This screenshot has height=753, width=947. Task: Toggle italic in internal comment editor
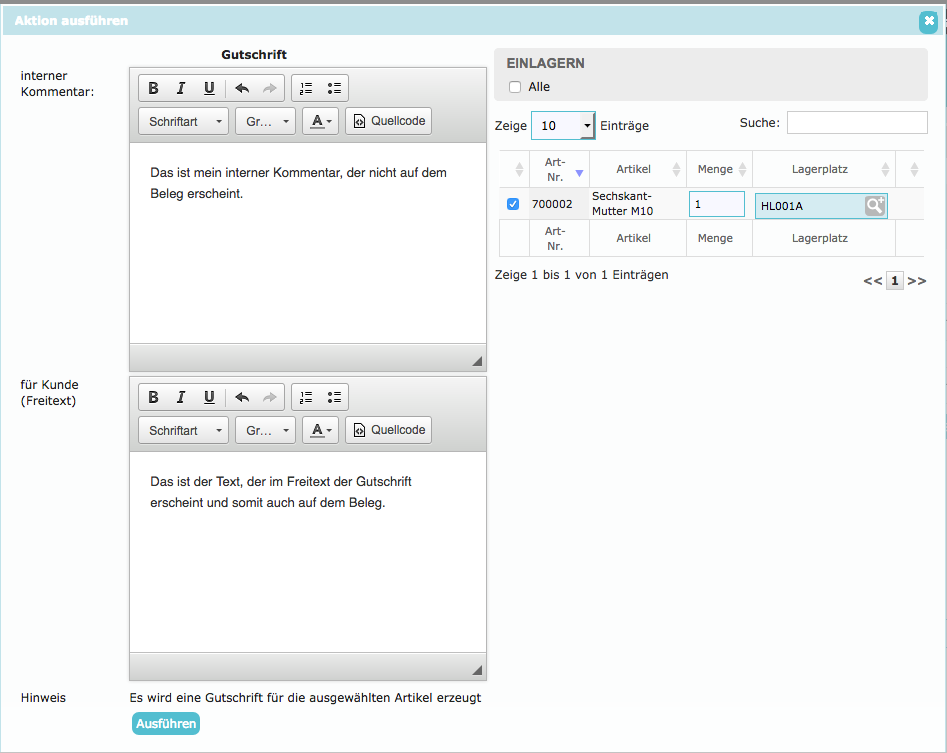coord(181,88)
